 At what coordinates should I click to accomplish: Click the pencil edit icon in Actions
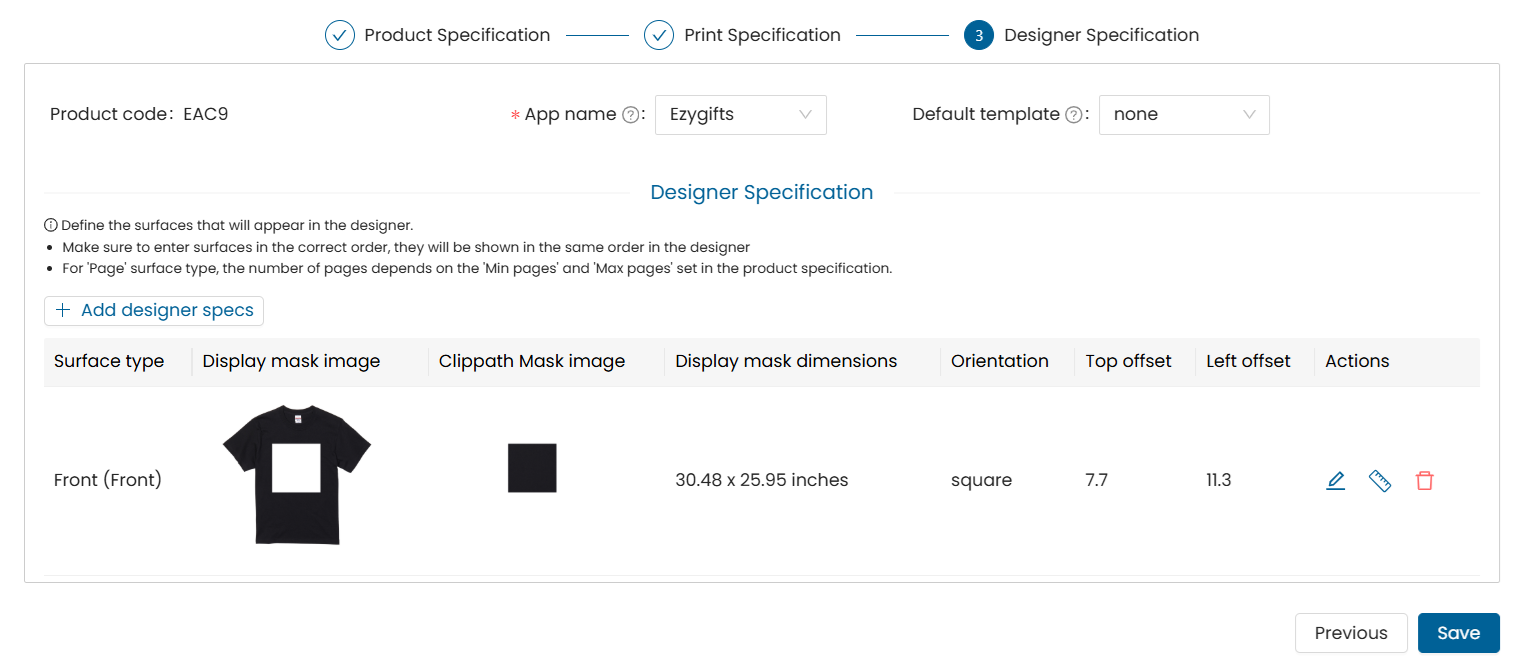coord(1335,481)
